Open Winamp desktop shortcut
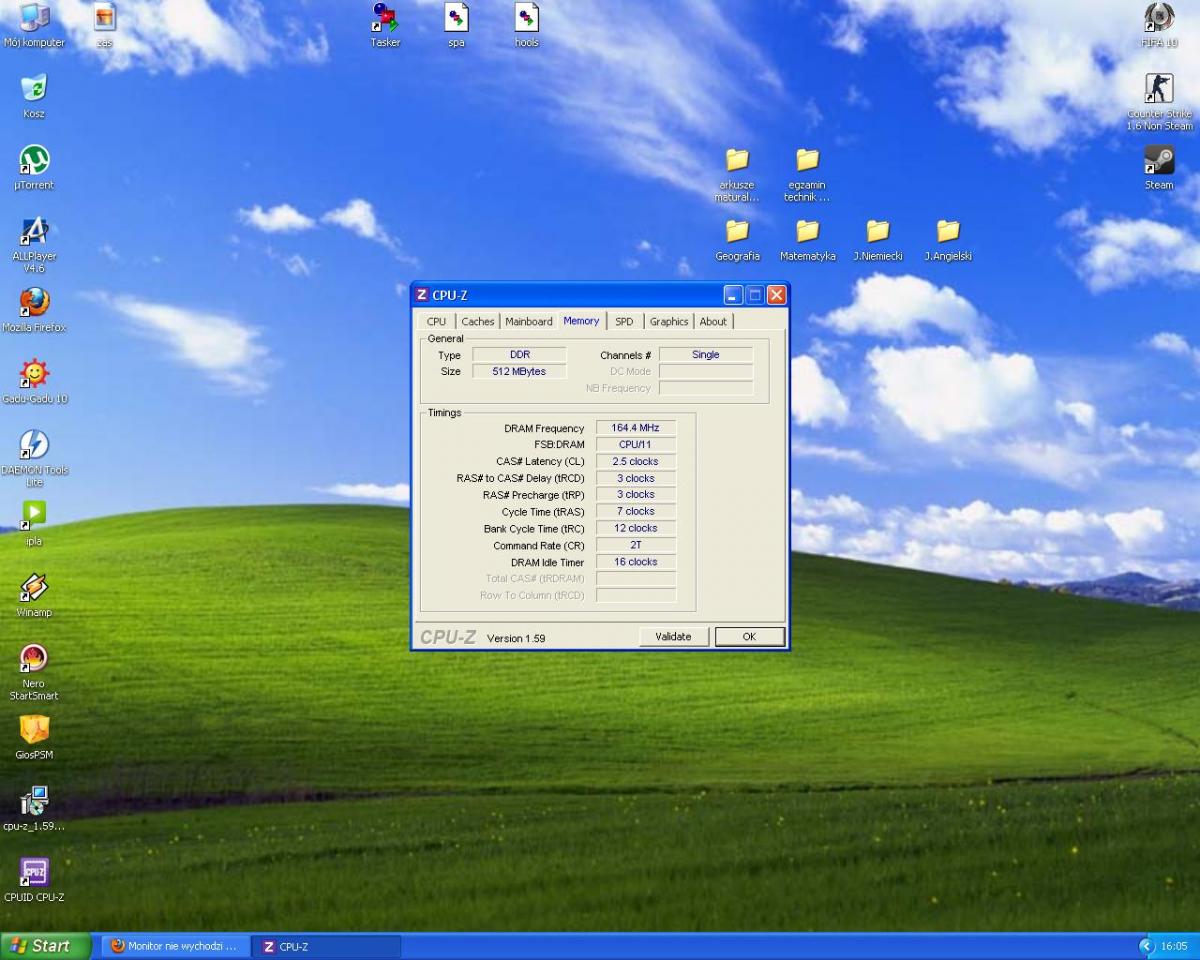The height and width of the screenshot is (960, 1200). click(x=34, y=595)
